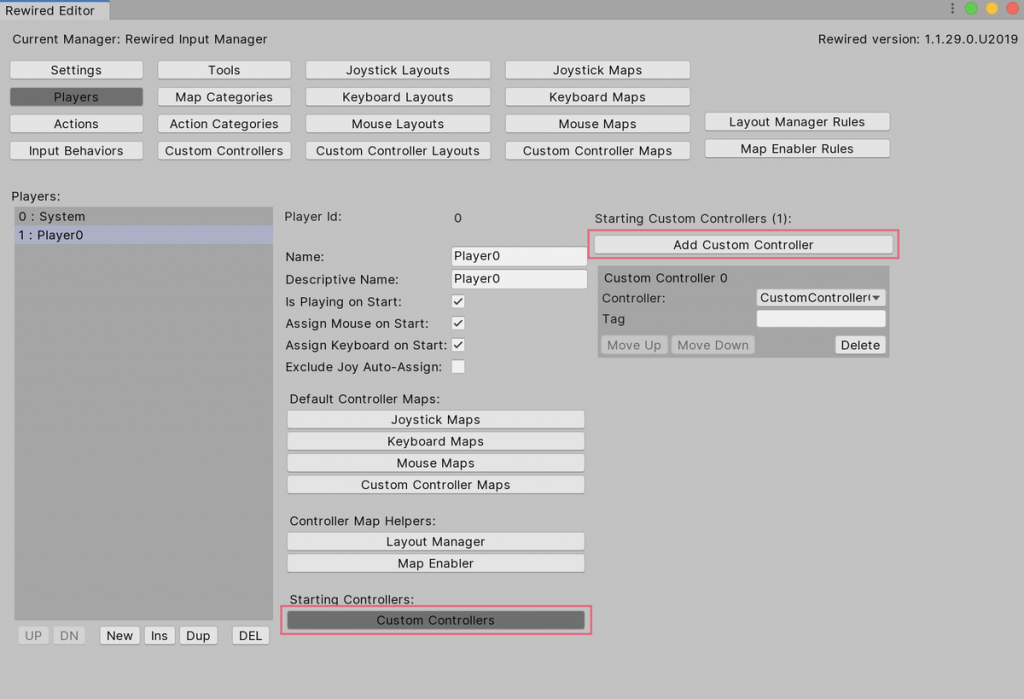
Task: Click the Player Id value 0
Action: 458,218
